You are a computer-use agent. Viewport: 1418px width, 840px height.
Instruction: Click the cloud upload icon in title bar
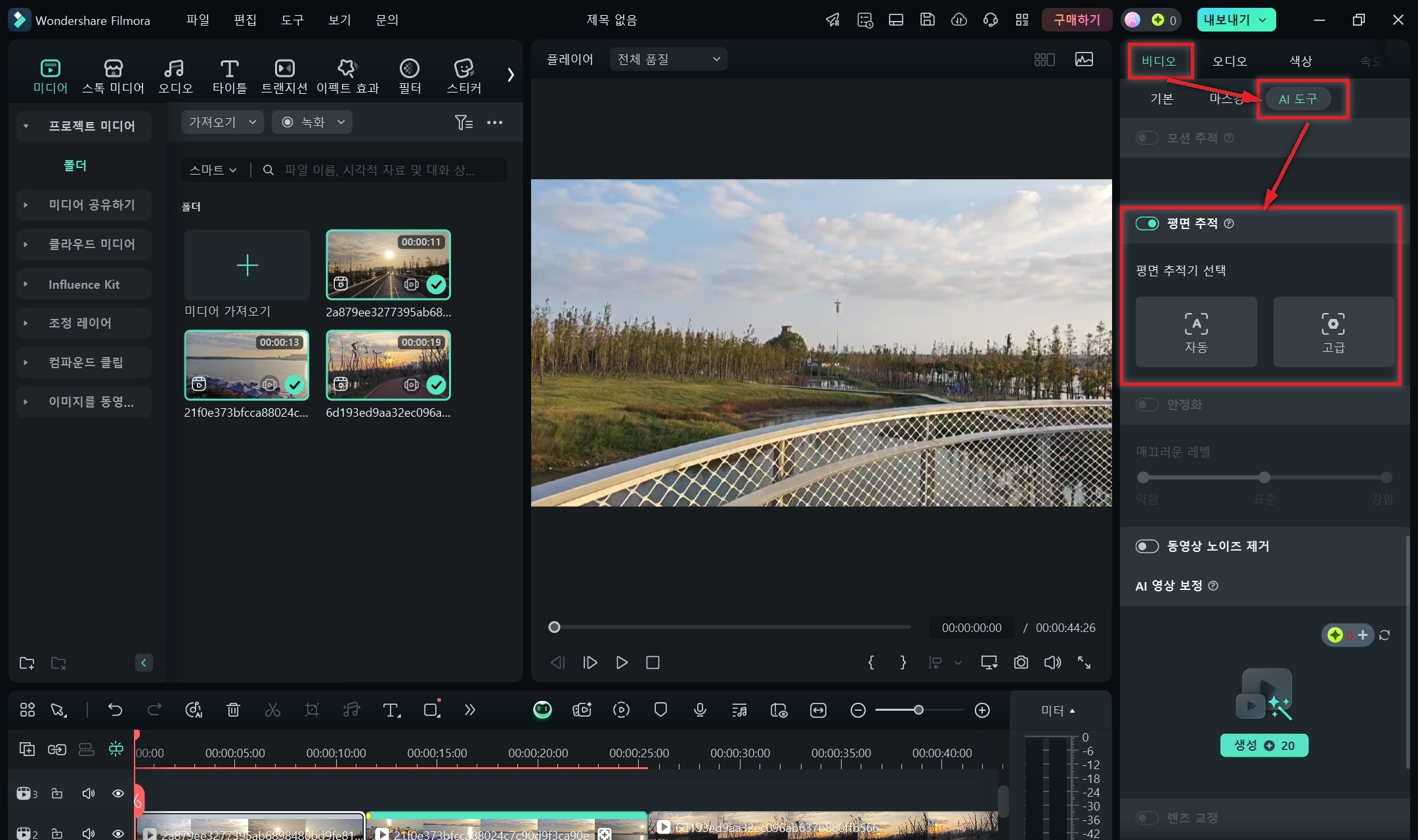958,20
